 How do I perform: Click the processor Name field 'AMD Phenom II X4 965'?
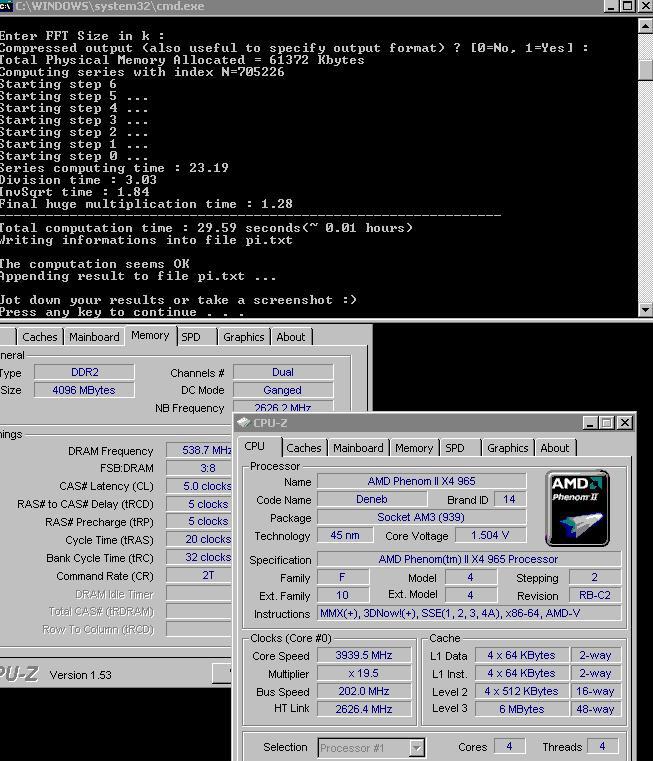421,481
